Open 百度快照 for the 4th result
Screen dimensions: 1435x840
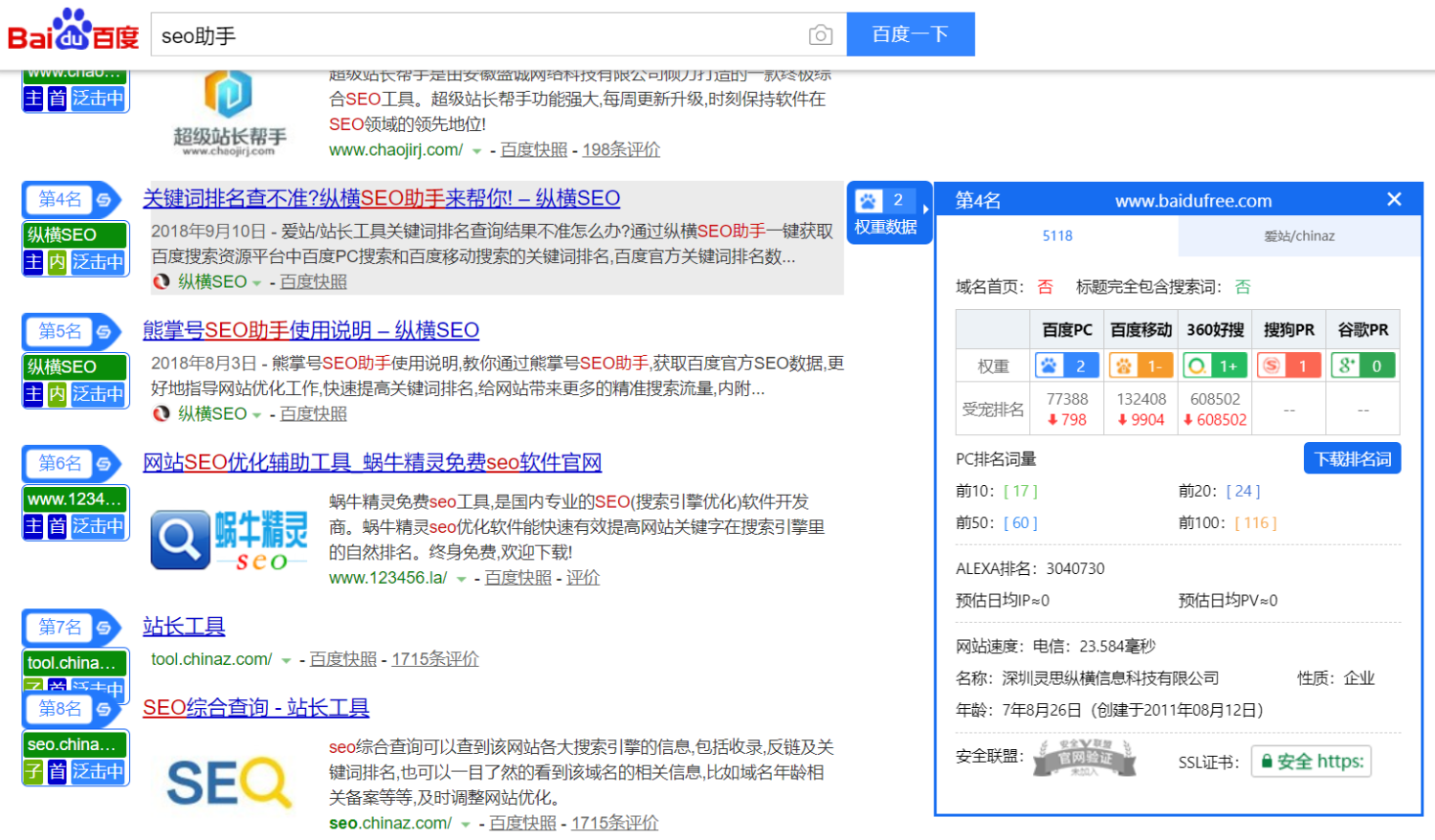(x=314, y=281)
